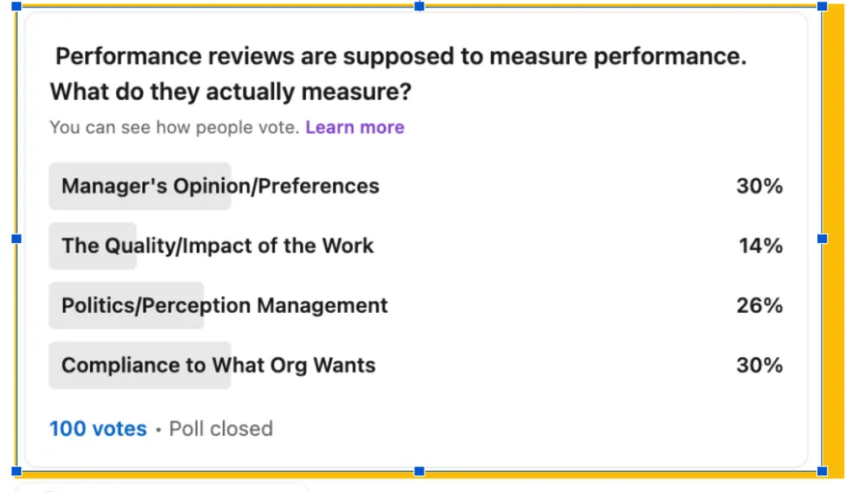Click the 30% result beside Compliance option
This screenshot has height=492, width=860.
759,365
